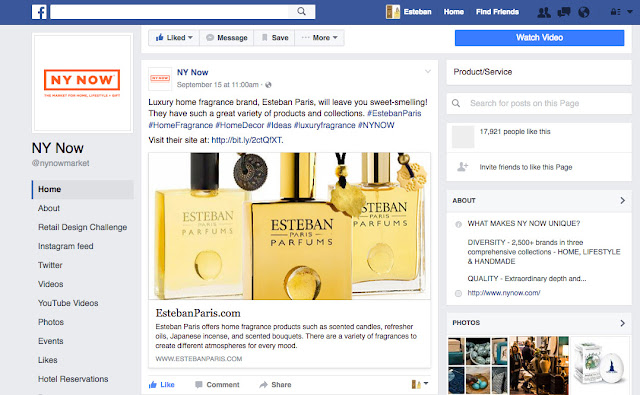Open Retail Design Challenge sidebar tab
Screen dimensions: 640x395
tap(82, 227)
